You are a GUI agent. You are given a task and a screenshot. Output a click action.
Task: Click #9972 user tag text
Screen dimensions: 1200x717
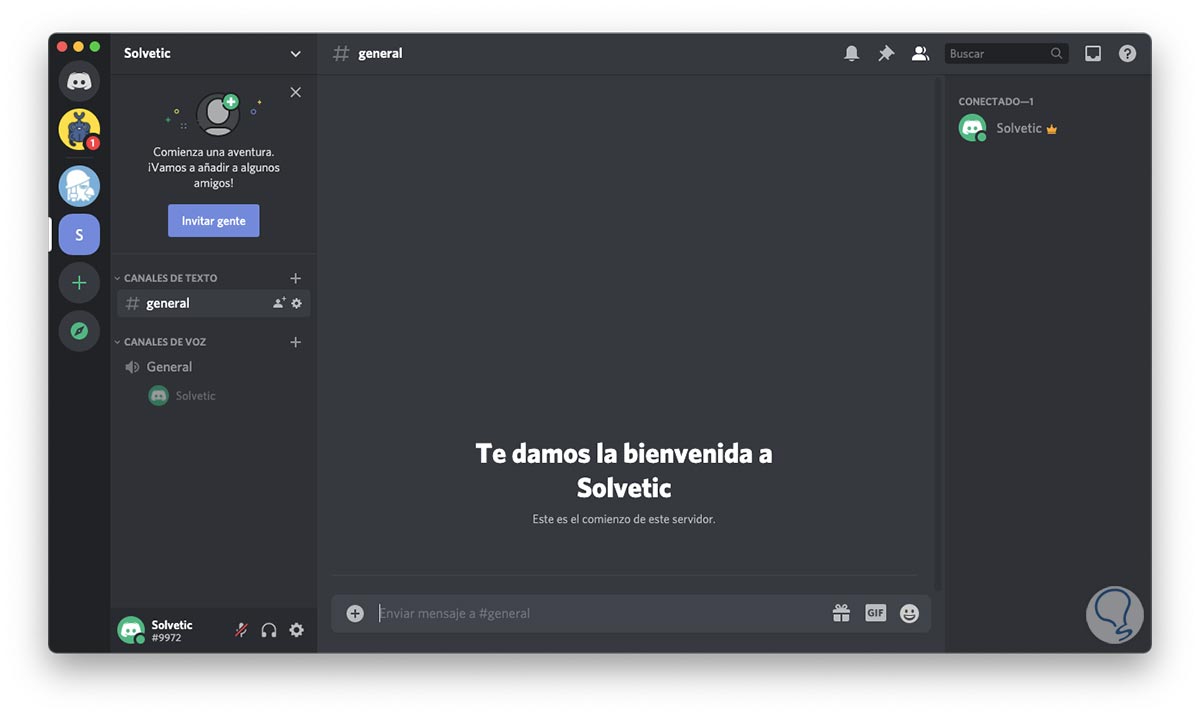165,638
